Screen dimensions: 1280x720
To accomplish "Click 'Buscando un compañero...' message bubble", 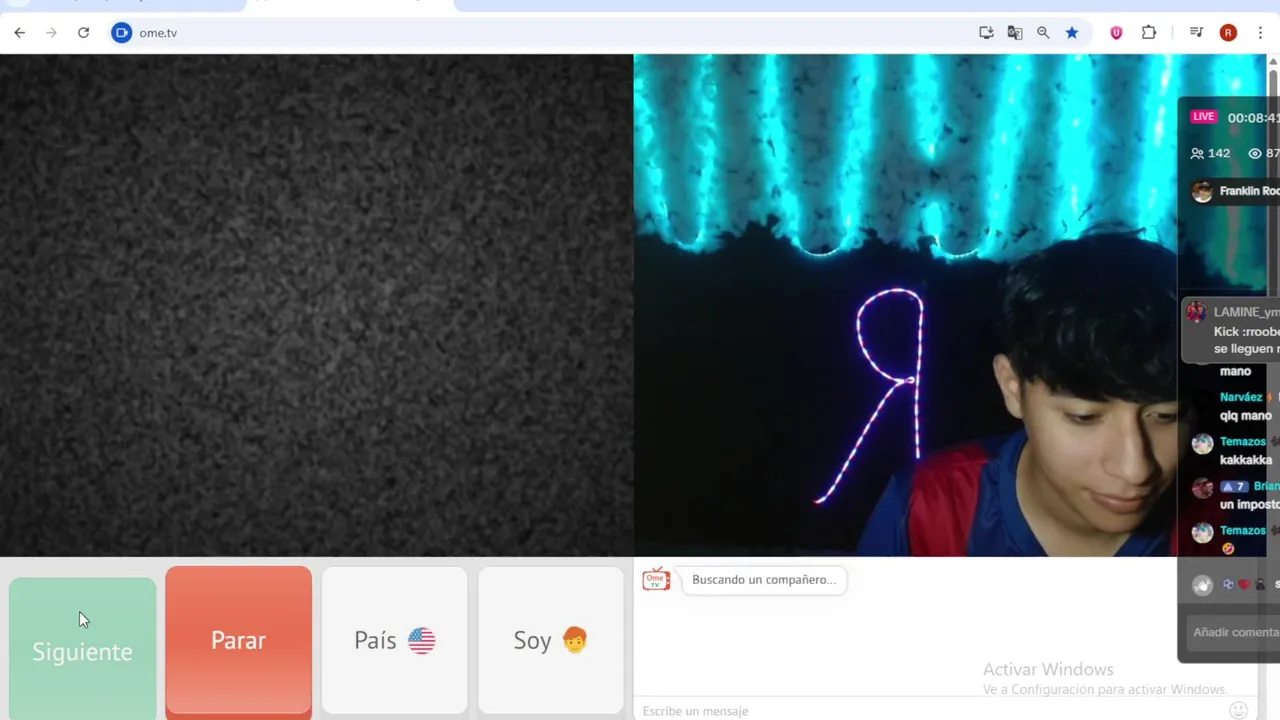I will 764,580.
